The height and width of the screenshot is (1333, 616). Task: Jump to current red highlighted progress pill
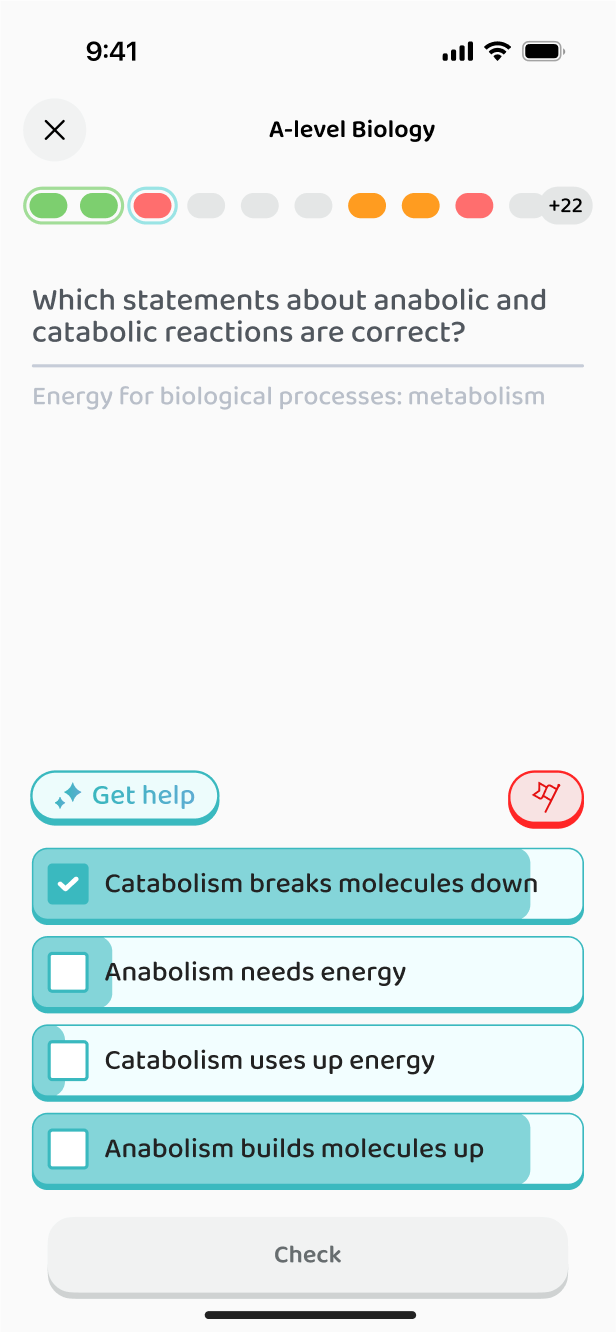pyautogui.click(x=153, y=206)
